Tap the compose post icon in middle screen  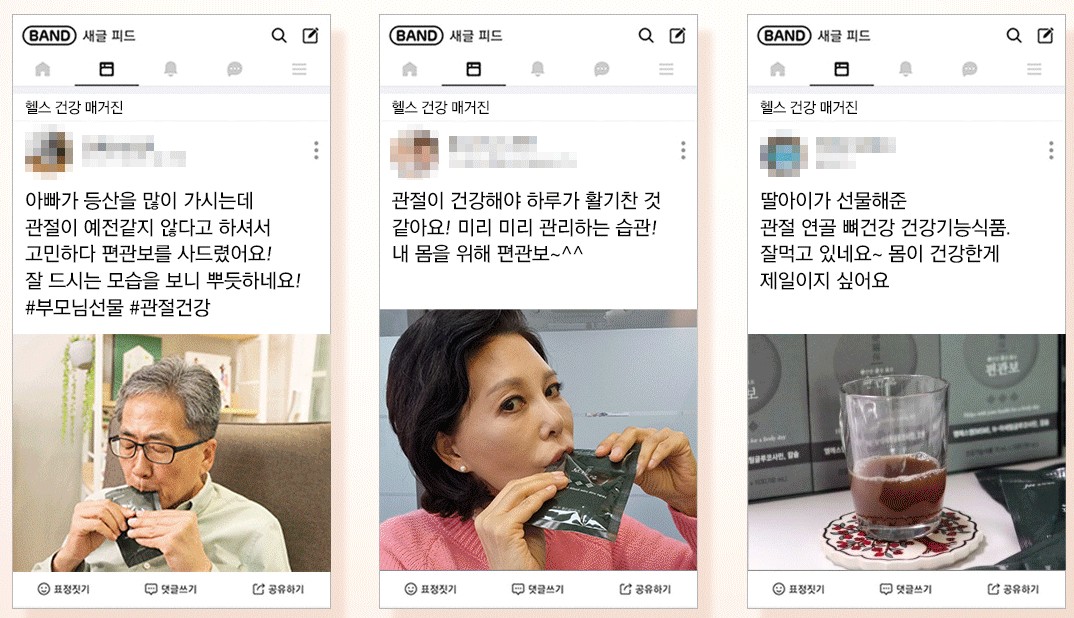pyautogui.click(x=677, y=36)
